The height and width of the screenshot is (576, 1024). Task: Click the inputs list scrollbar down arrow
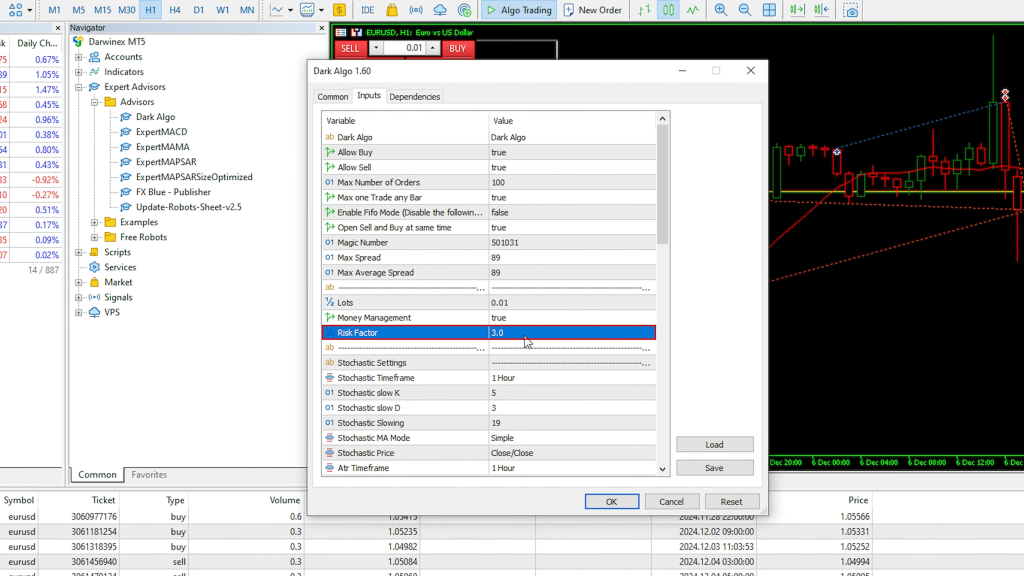pyautogui.click(x=662, y=468)
